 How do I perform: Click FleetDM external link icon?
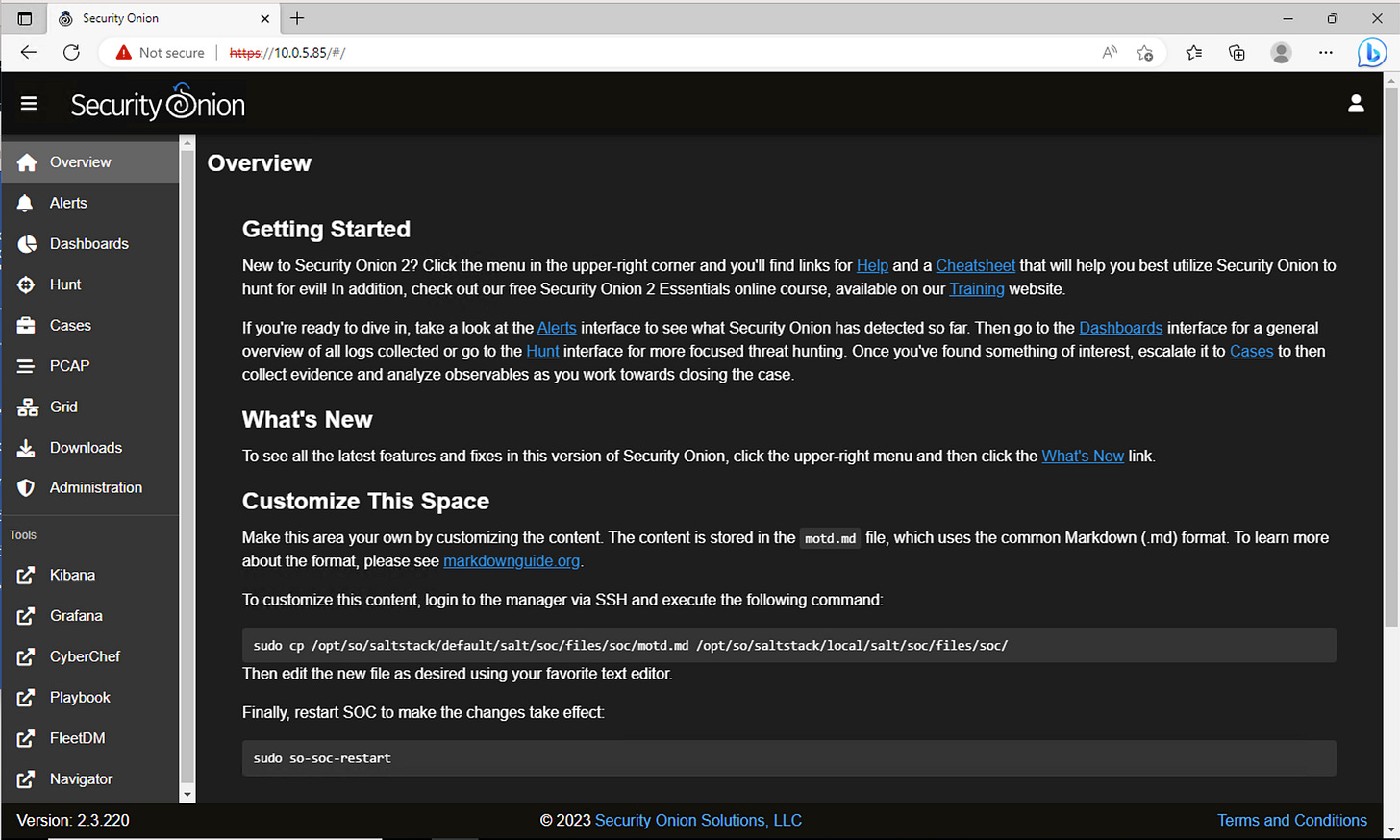coord(27,739)
